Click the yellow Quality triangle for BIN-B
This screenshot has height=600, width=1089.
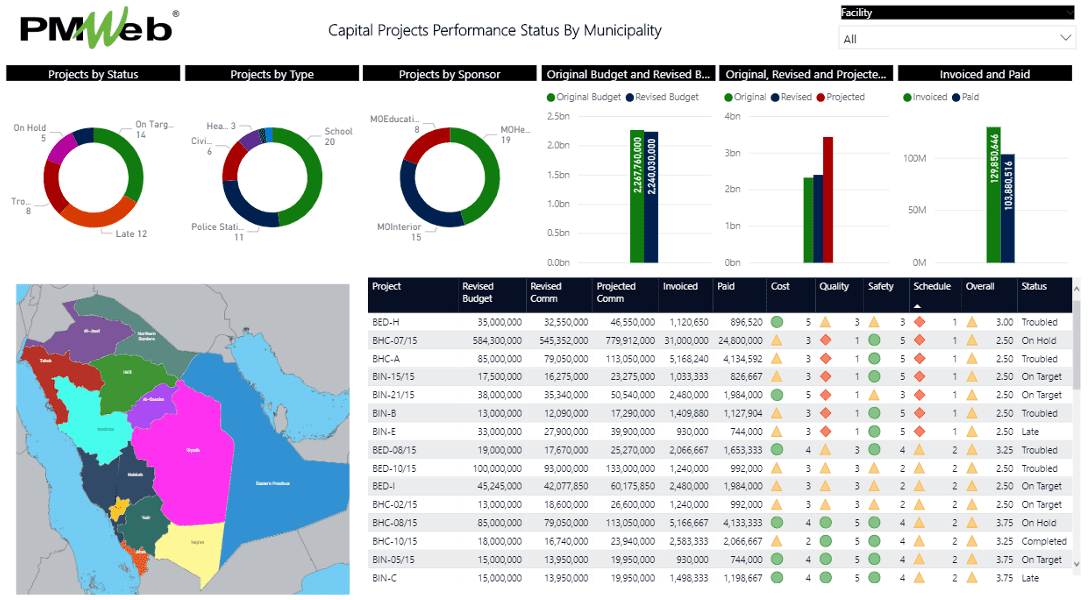click(826, 413)
